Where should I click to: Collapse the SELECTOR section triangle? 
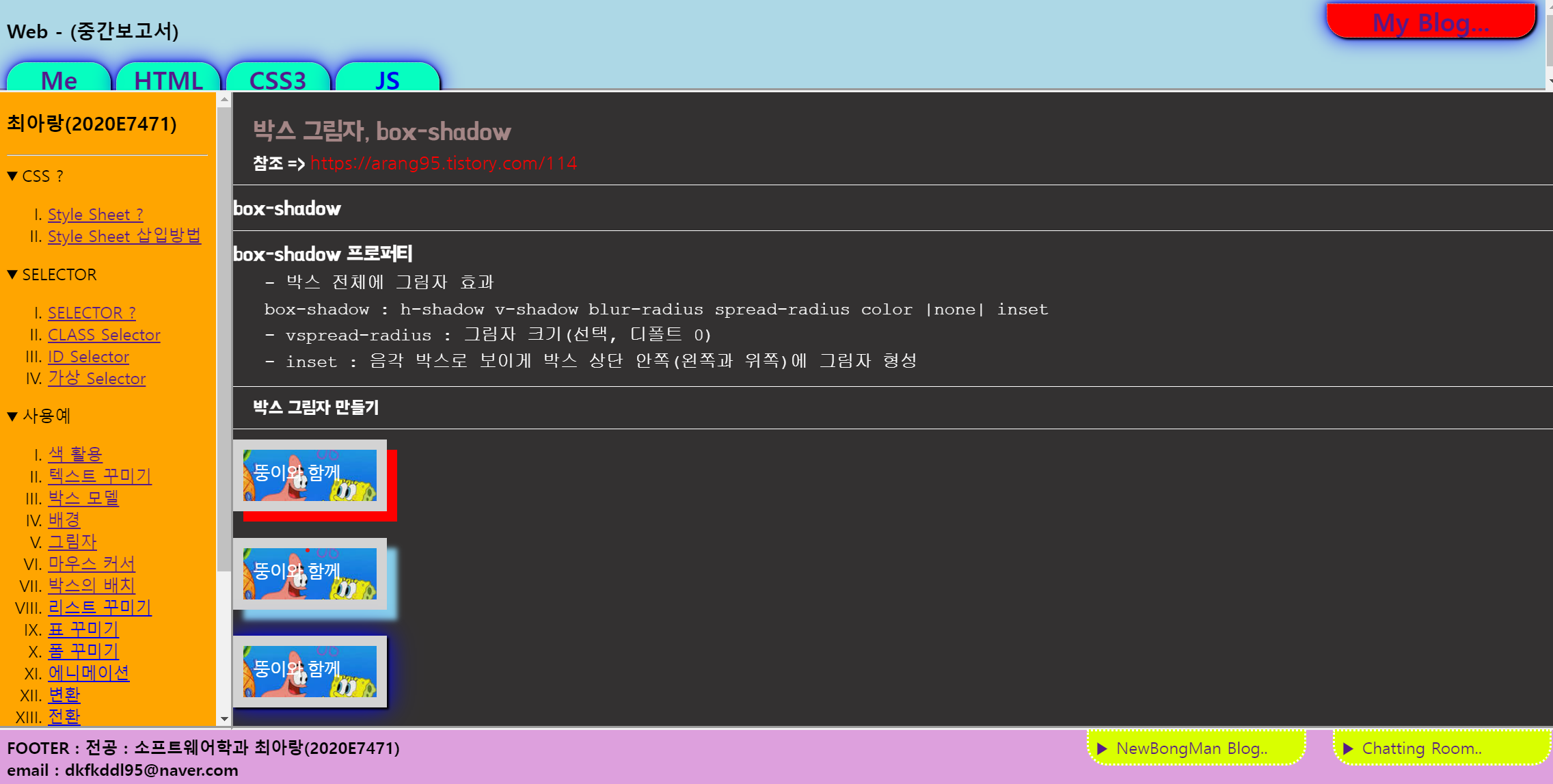[12, 275]
